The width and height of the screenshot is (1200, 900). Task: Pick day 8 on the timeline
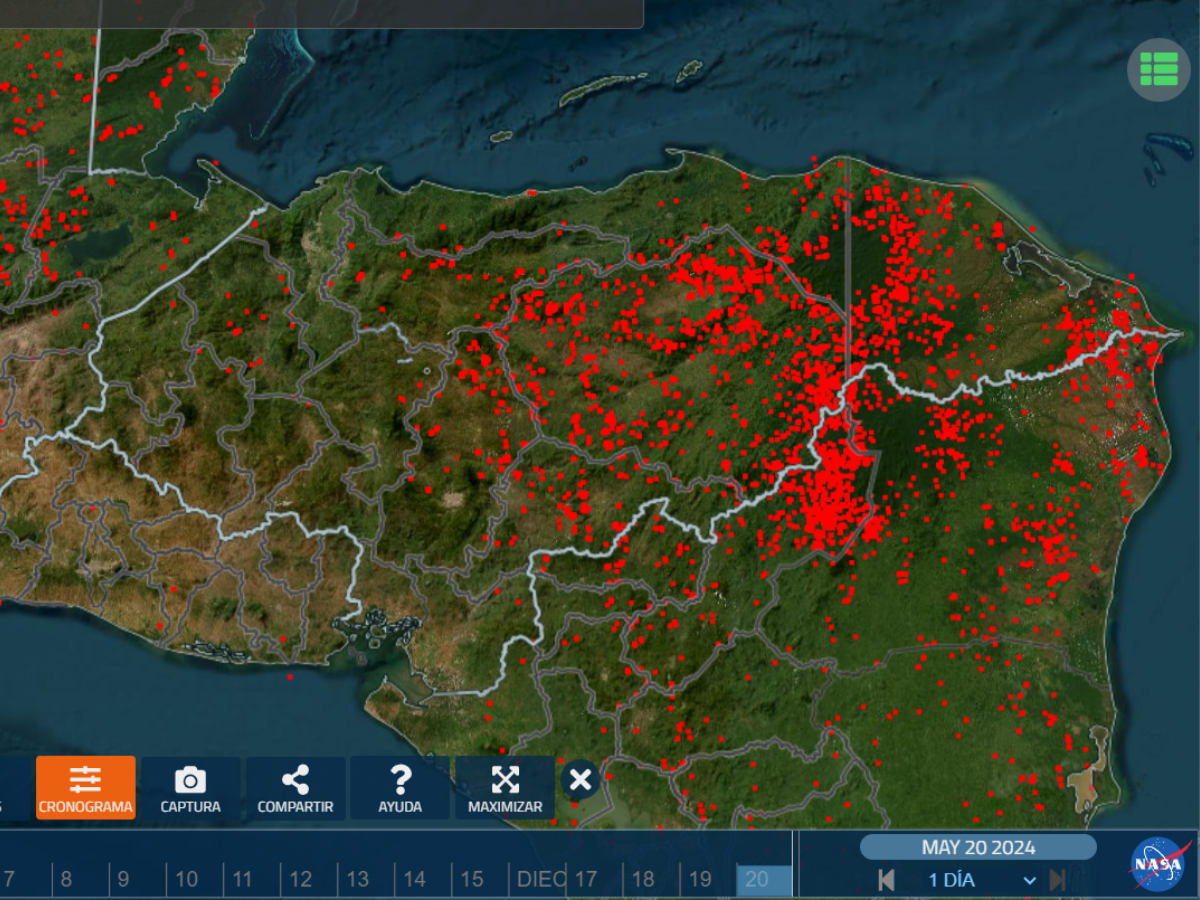tap(66, 880)
